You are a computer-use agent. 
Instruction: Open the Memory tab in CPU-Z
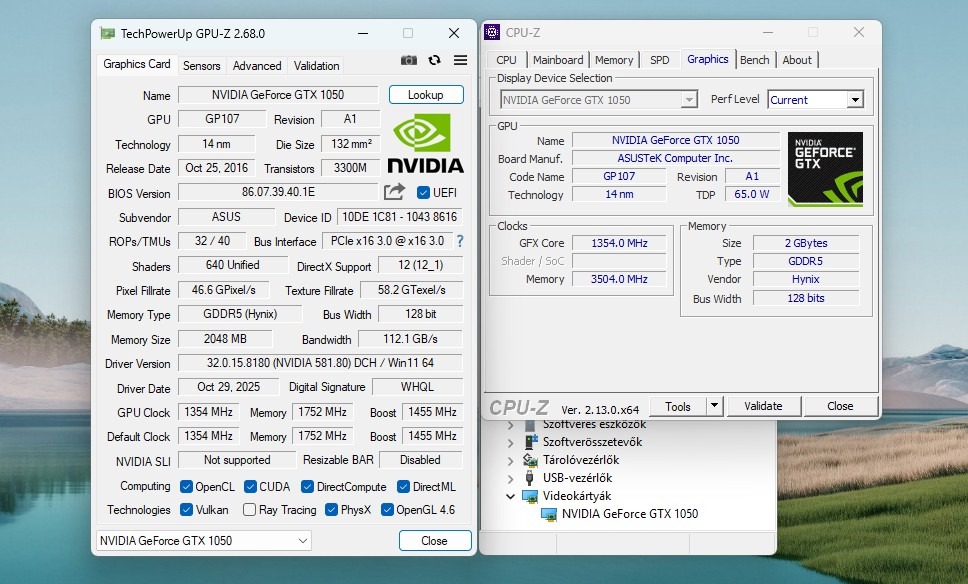click(x=614, y=60)
